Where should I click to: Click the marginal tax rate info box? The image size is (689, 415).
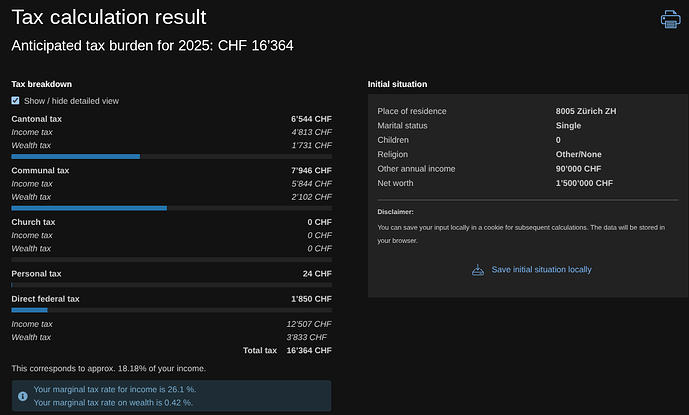point(171,395)
